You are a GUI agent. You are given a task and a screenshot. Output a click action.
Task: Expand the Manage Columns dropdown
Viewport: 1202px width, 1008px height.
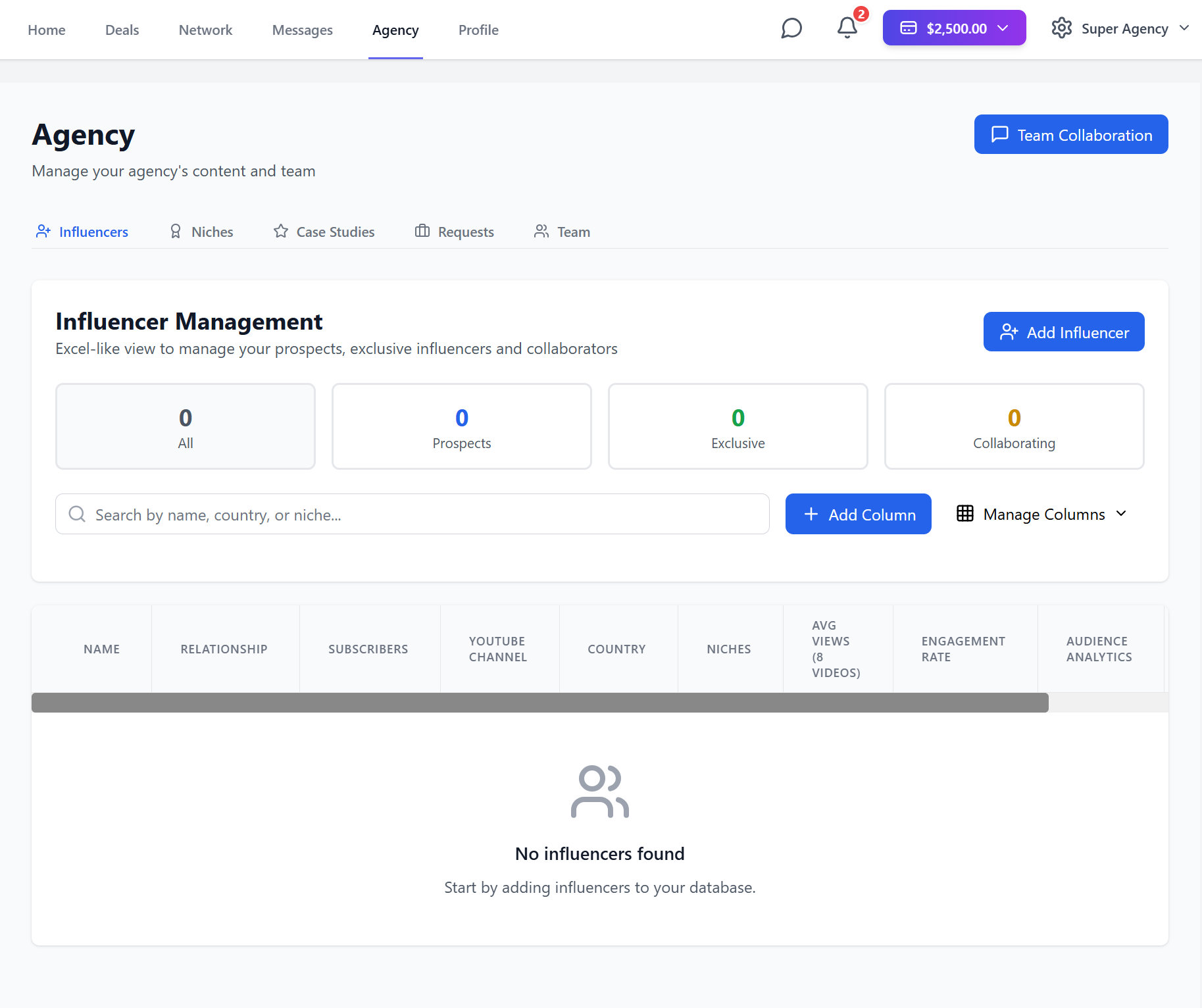click(x=1042, y=514)
